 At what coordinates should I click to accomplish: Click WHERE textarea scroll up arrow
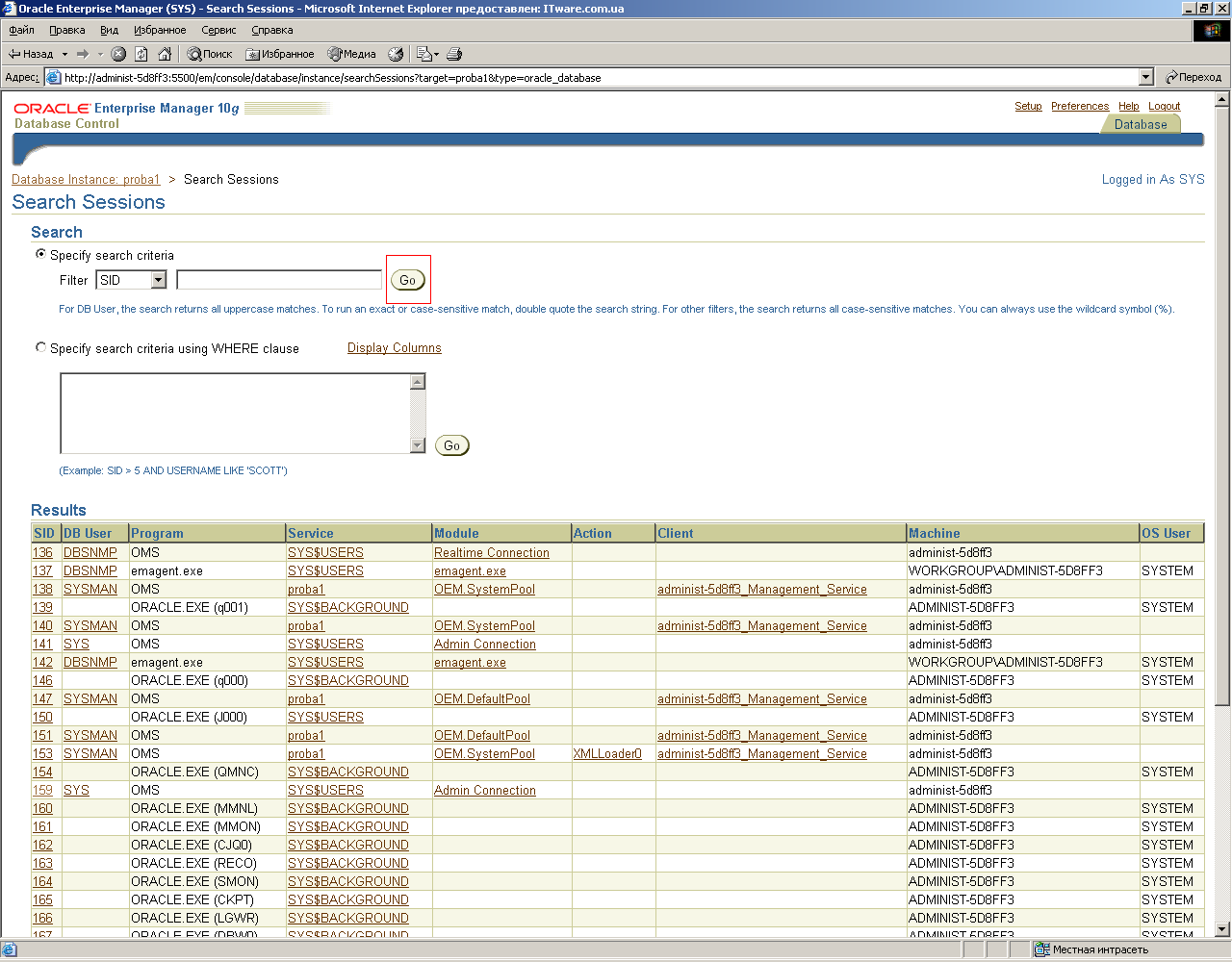pyautogui.click(x=418, y=382)
